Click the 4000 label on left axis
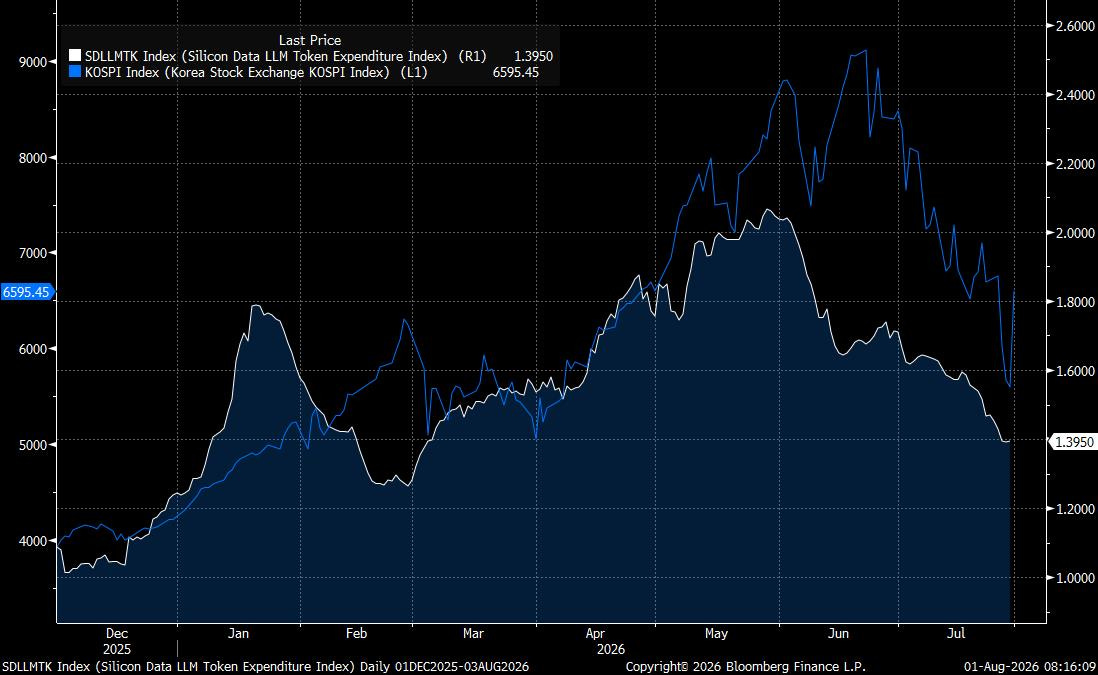The image size is (1098, 675). [33, 541]
